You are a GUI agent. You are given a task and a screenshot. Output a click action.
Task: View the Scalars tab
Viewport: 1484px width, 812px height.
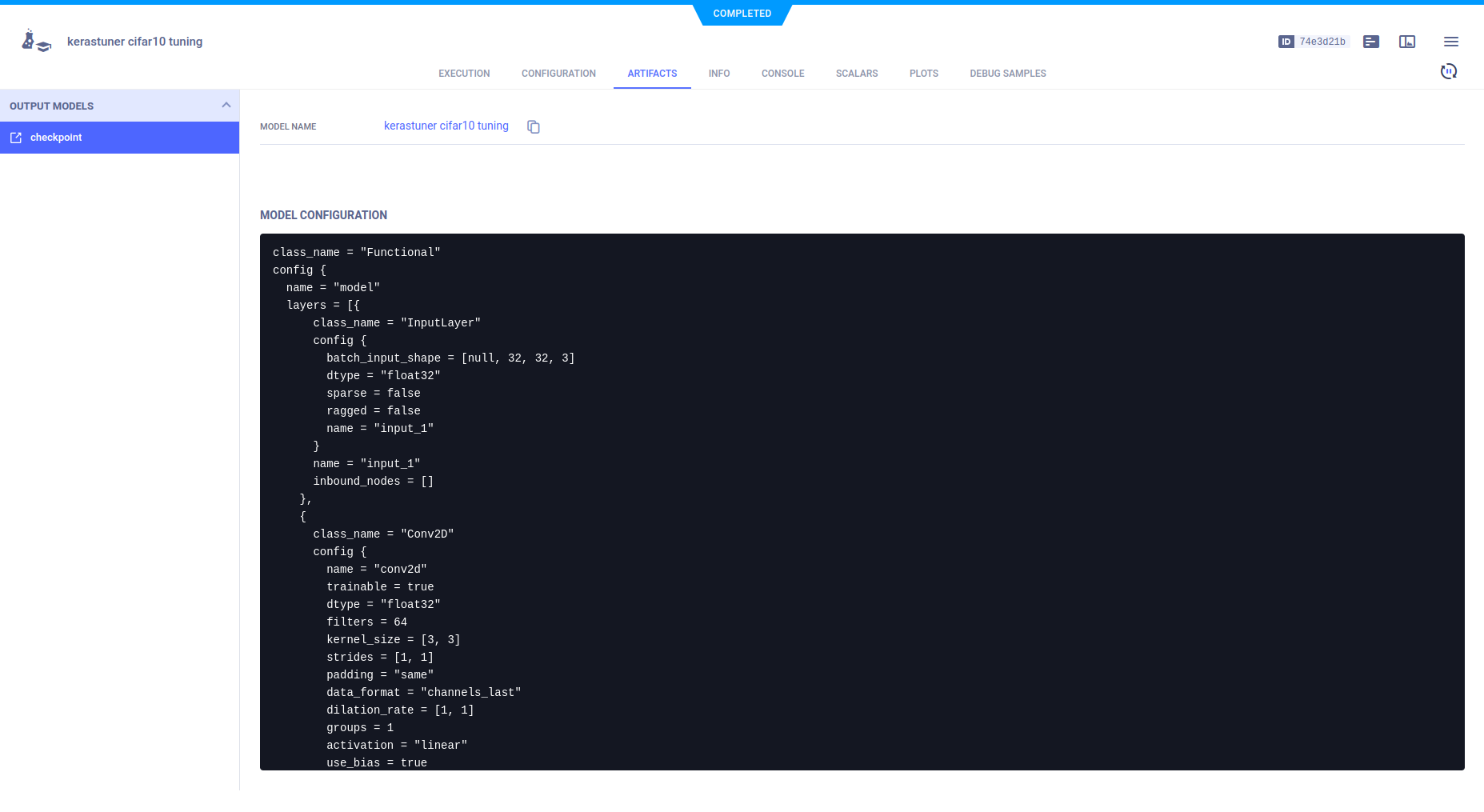[857, 74]
